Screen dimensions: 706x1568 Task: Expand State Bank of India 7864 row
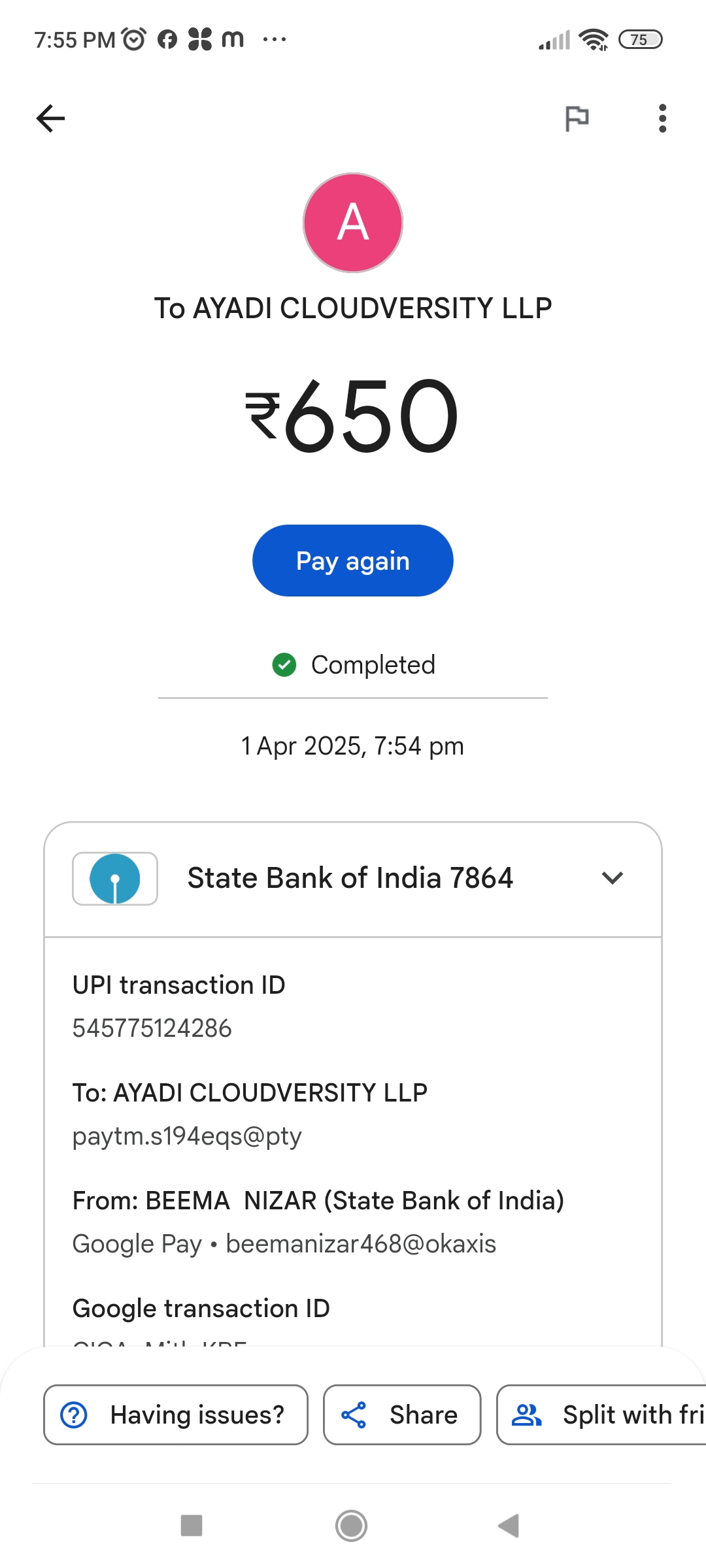(x=350, y=879)
